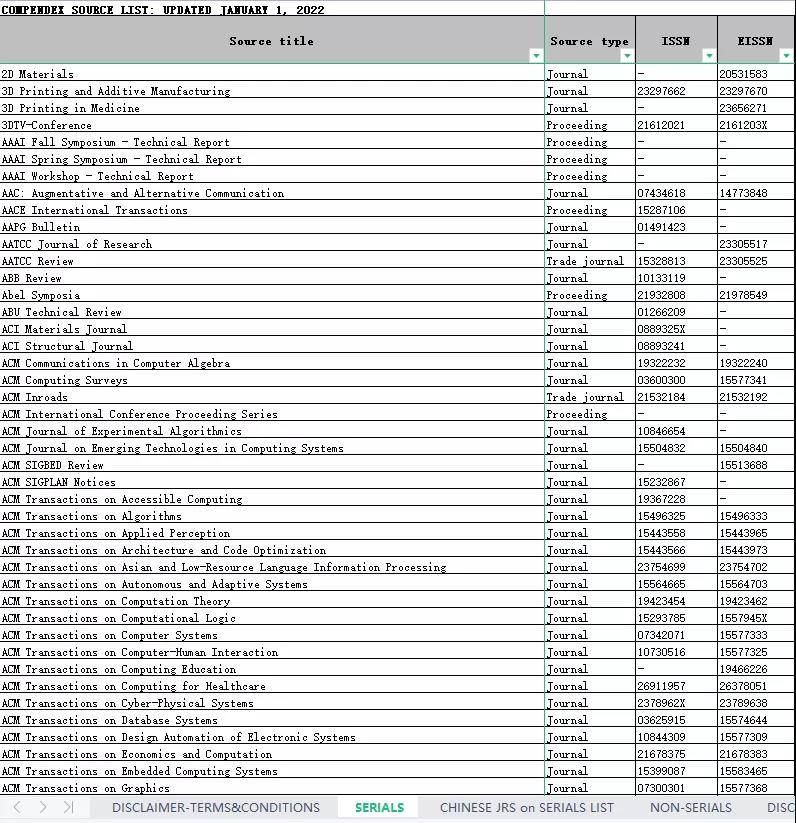Open the Source type filter dropdown
Screen dimensions: 796x823
(x=627, y=56)
